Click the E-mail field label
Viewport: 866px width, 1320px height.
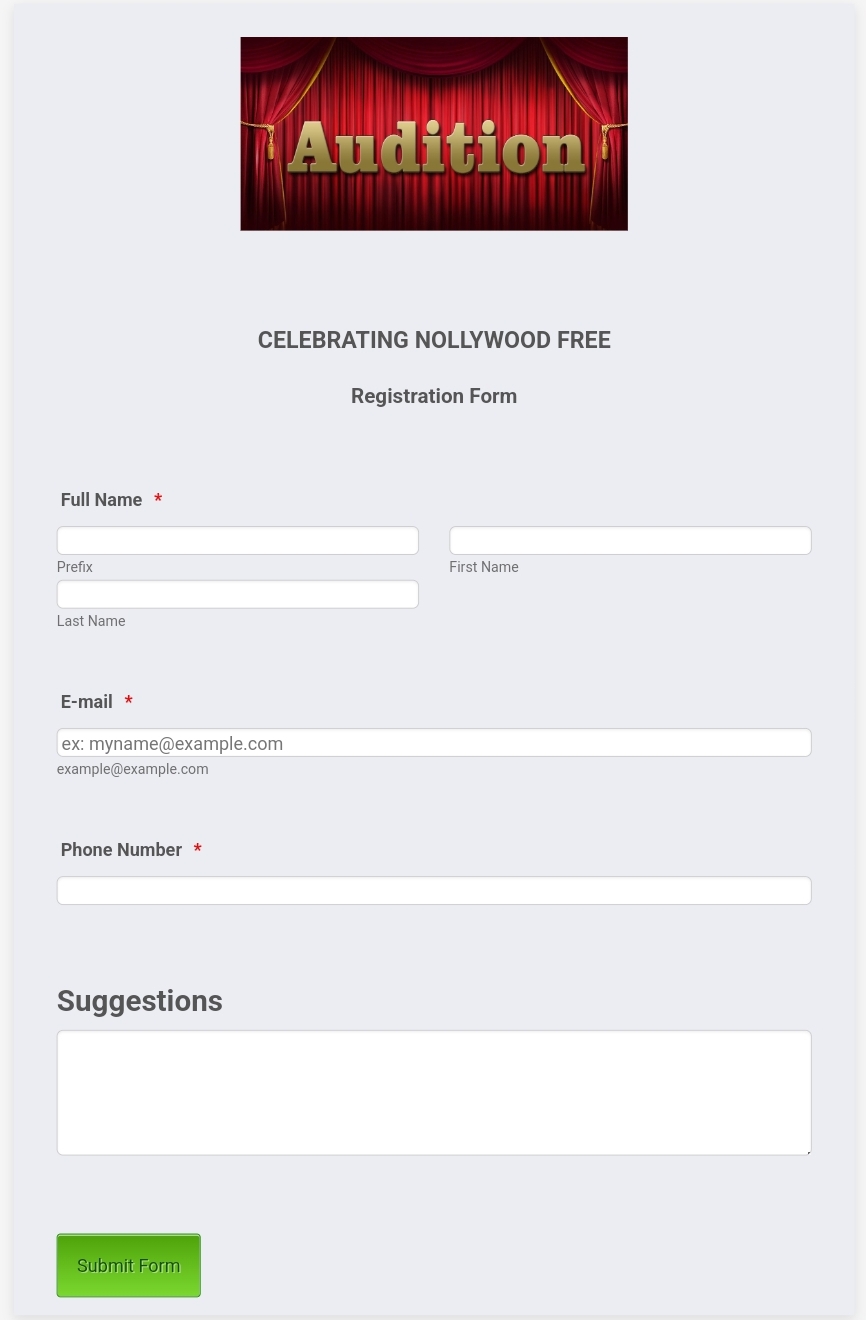coord(86,702)
